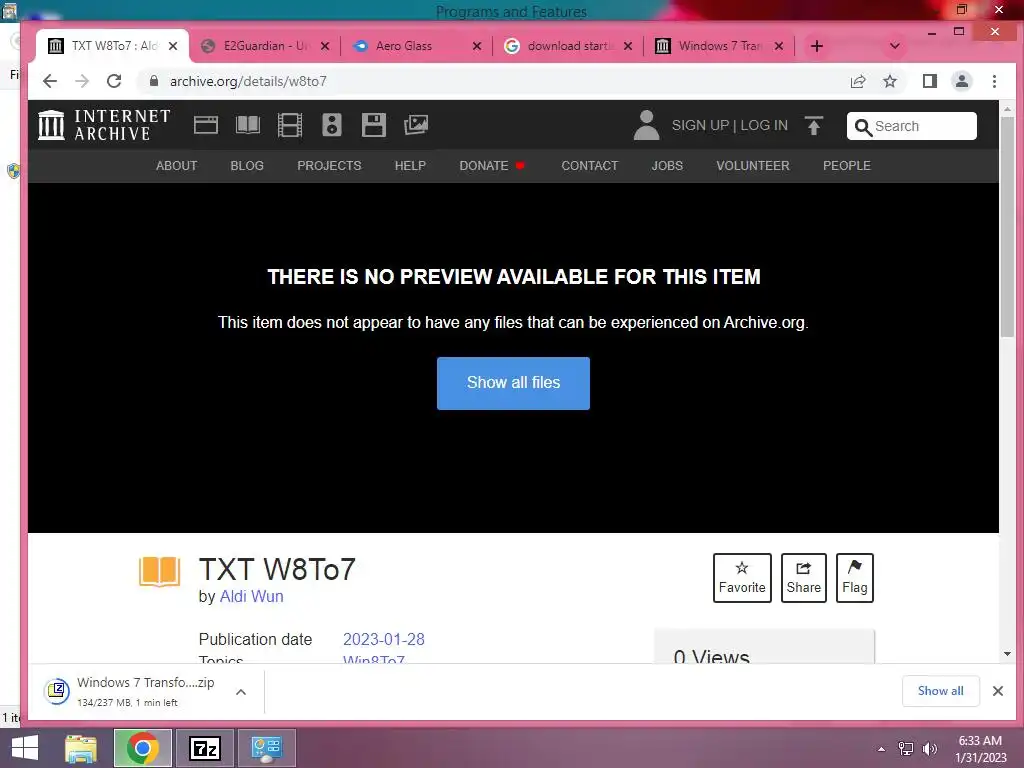Close the E2Guardian tab
This screenshot has height=768, width=1024.
(325, 46)
